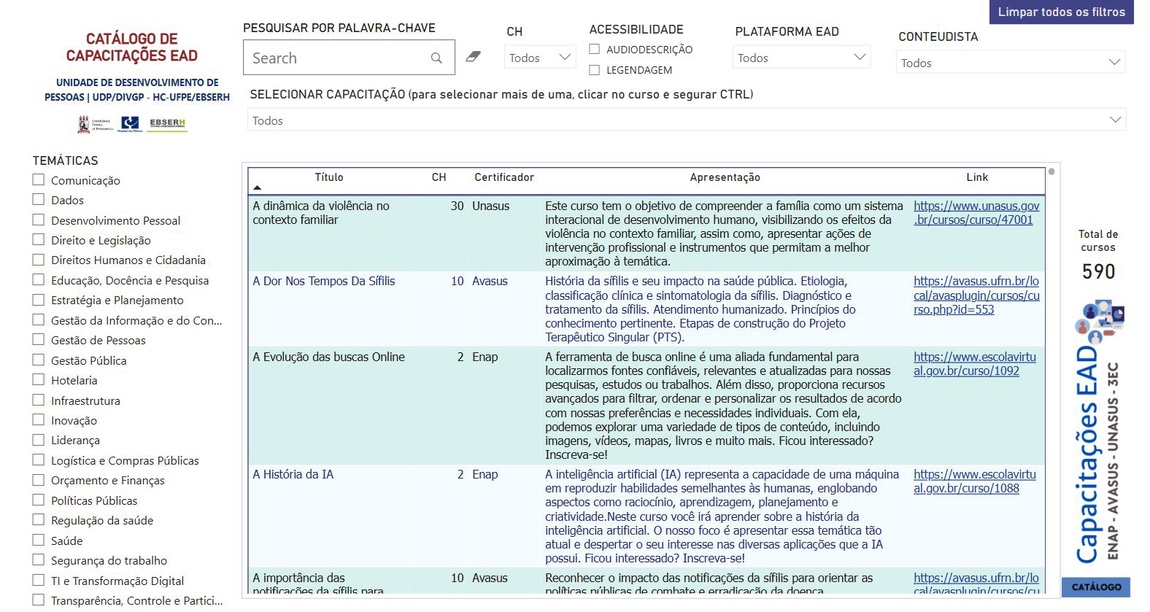Clear the search field using the eraser icon

click(x=472, y=57)
